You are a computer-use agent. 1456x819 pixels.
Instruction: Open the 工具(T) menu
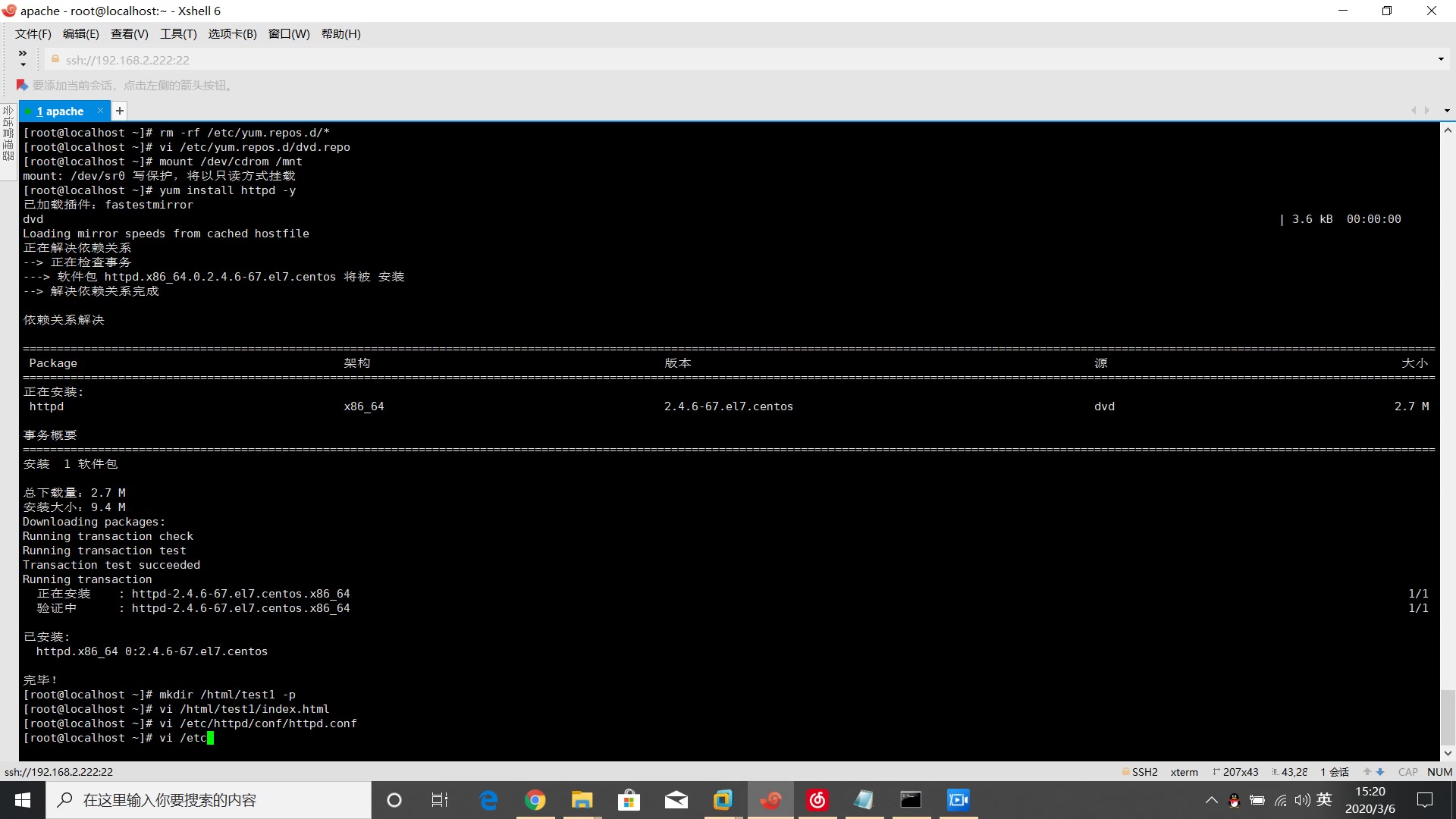[178, 34]
